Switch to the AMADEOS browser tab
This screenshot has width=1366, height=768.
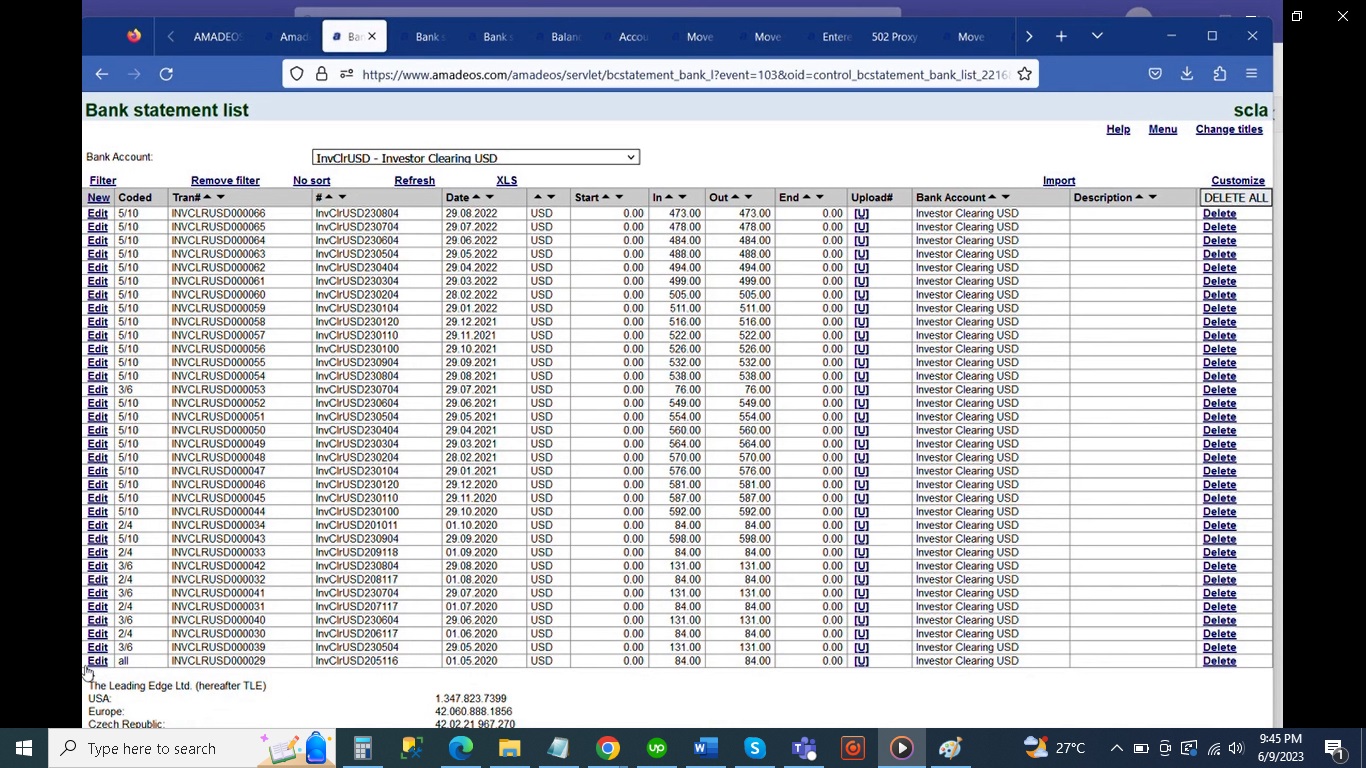(217, 37)
